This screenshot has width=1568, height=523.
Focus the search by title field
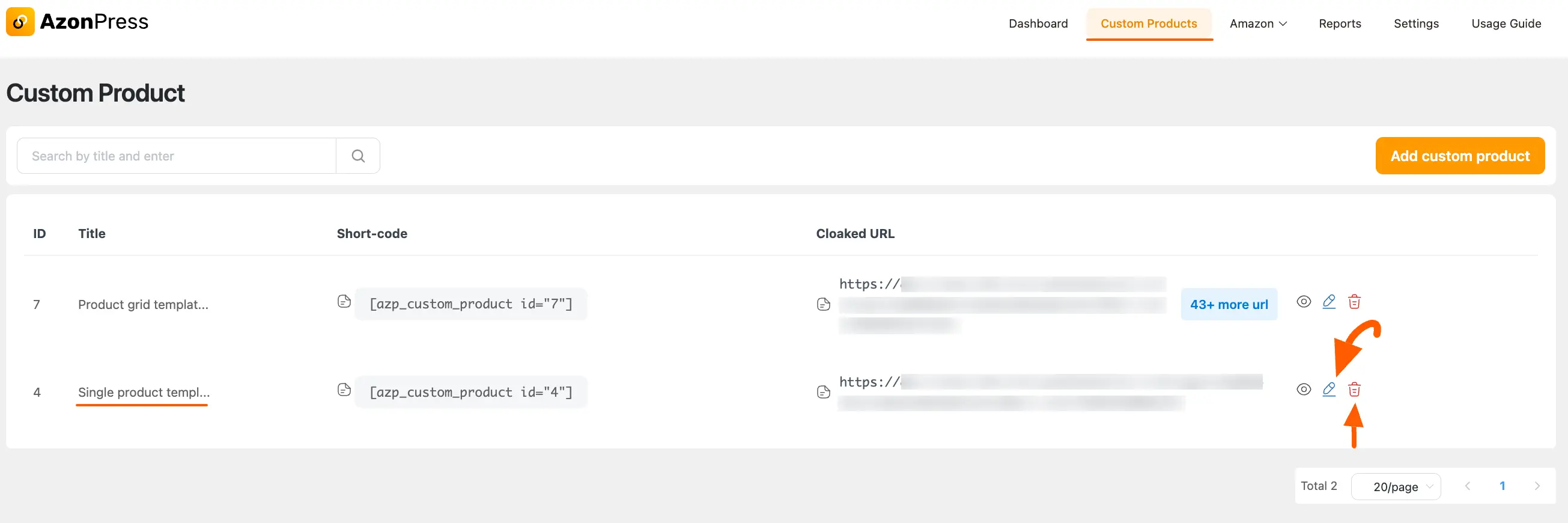177,156
